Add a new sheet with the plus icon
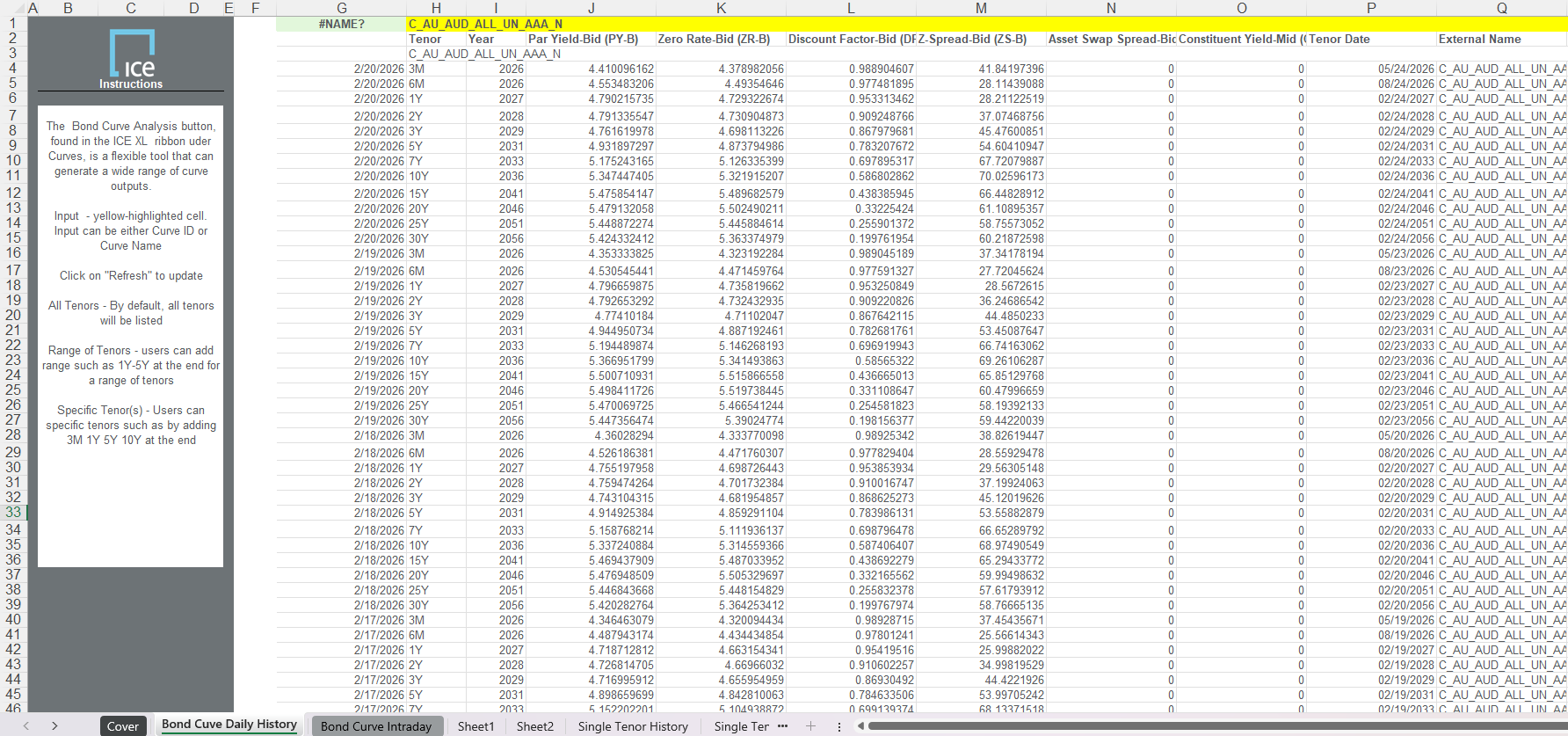 810,725
